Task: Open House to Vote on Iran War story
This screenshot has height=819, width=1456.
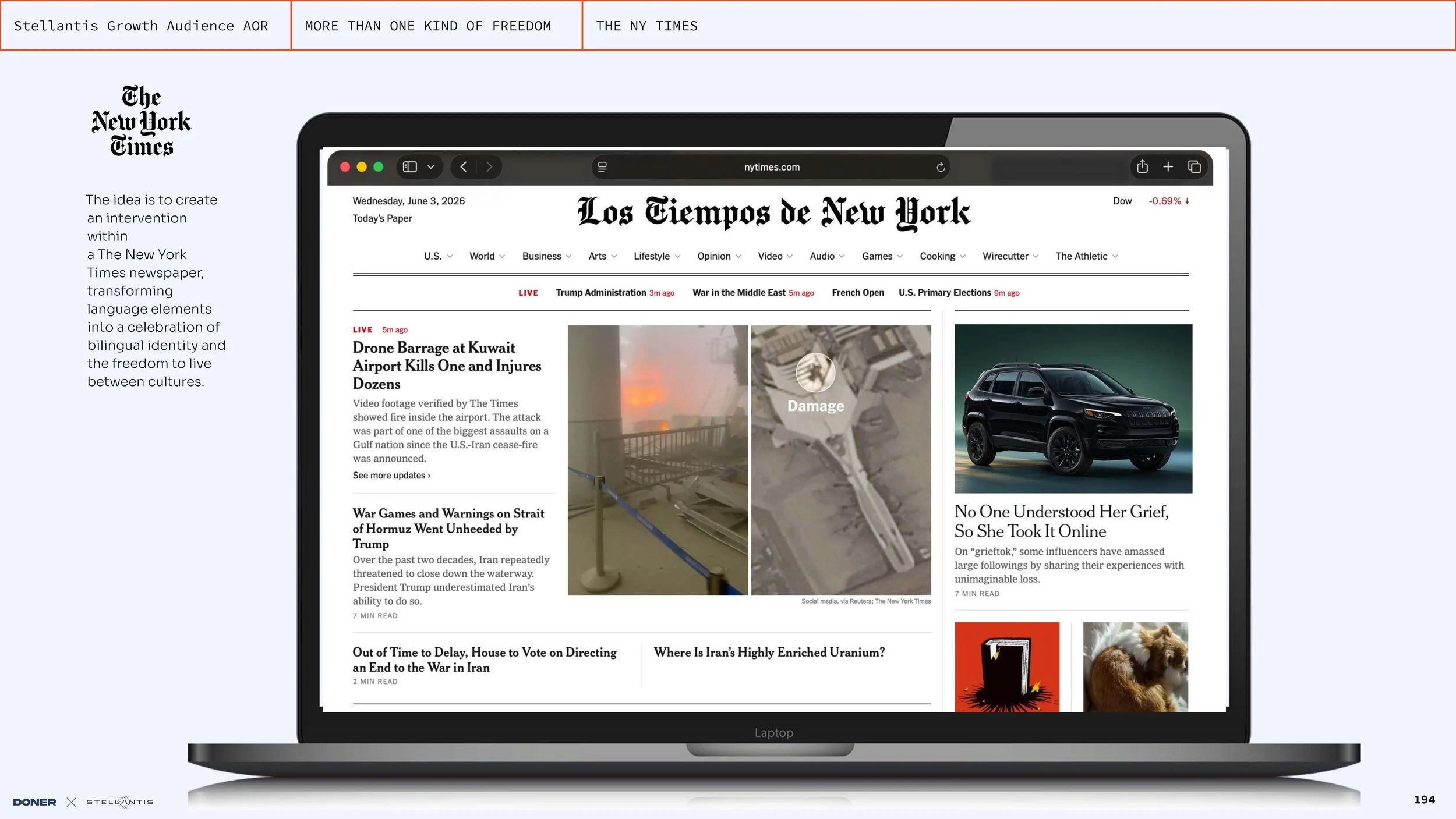Action: [485, 660]
